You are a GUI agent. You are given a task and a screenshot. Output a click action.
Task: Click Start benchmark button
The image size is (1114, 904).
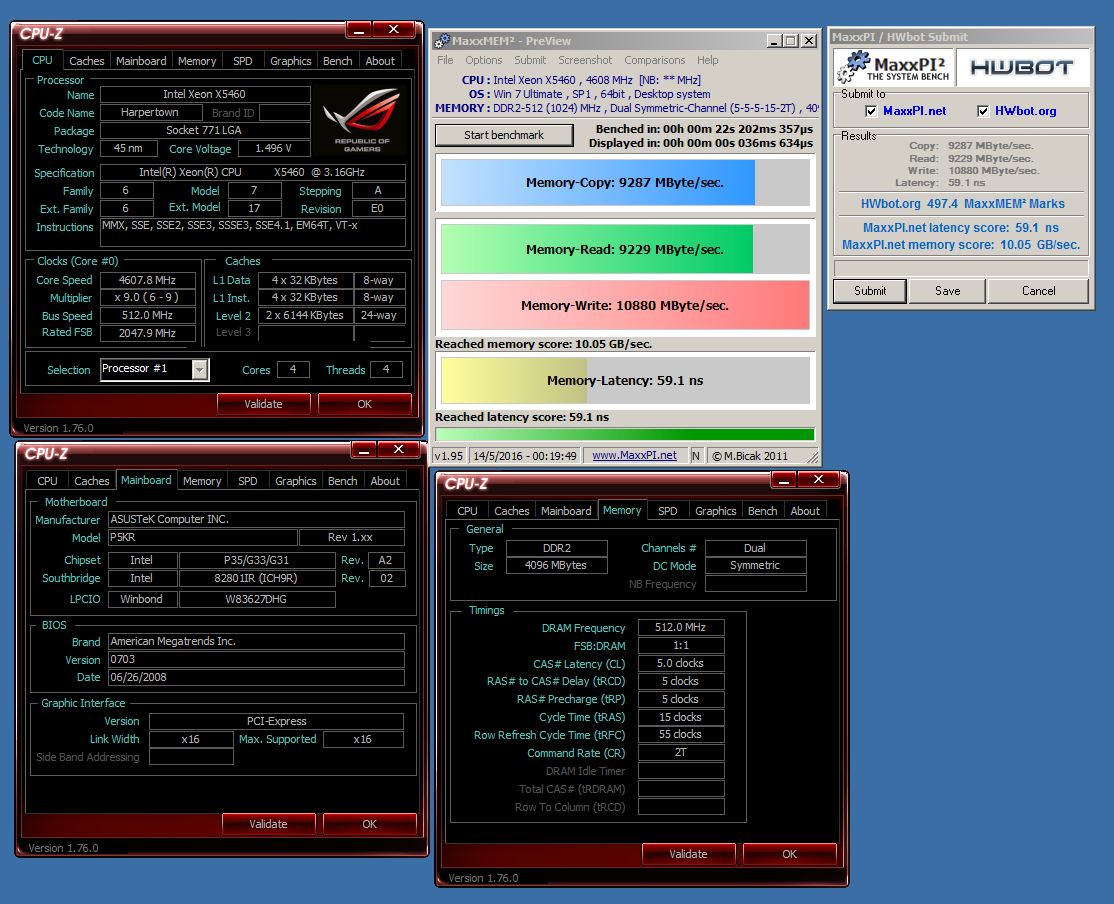pyautogui.click(x=504, y=135)
